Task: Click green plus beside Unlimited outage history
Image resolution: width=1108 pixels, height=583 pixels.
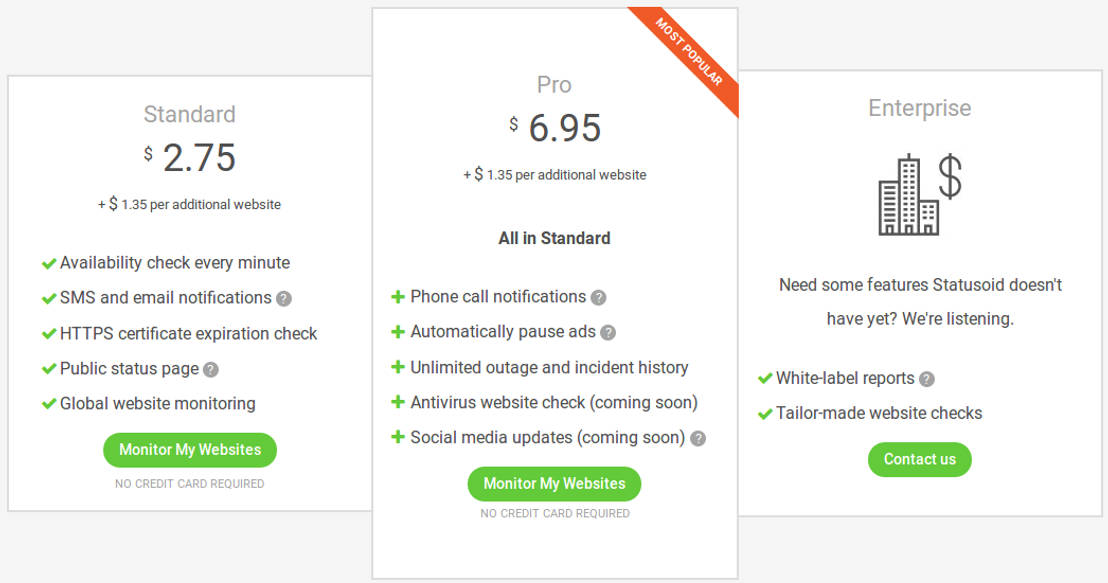Action: (398, 367)
